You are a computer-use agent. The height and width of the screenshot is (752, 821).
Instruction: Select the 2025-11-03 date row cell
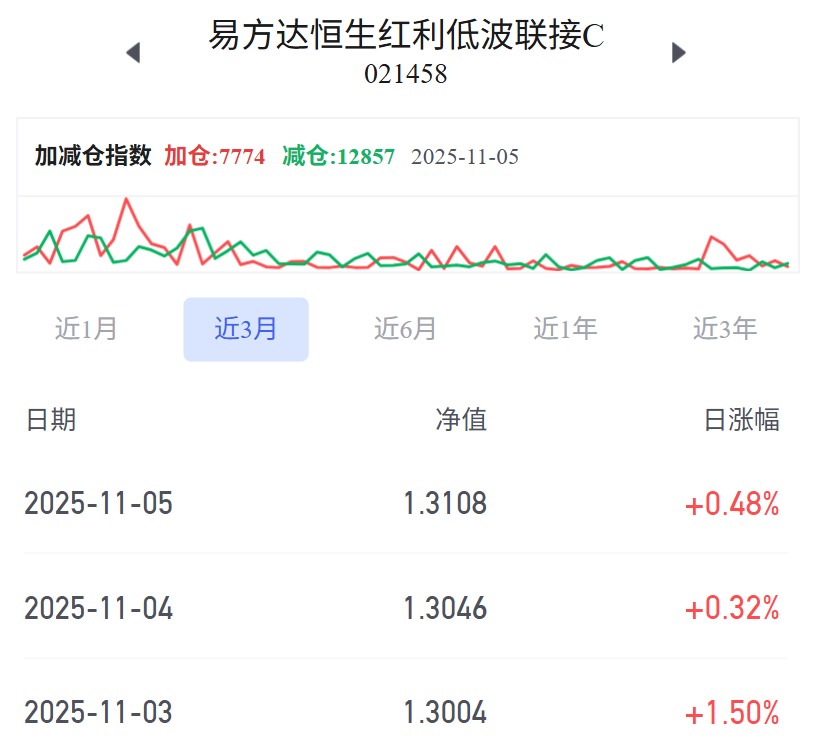(98, 712)
